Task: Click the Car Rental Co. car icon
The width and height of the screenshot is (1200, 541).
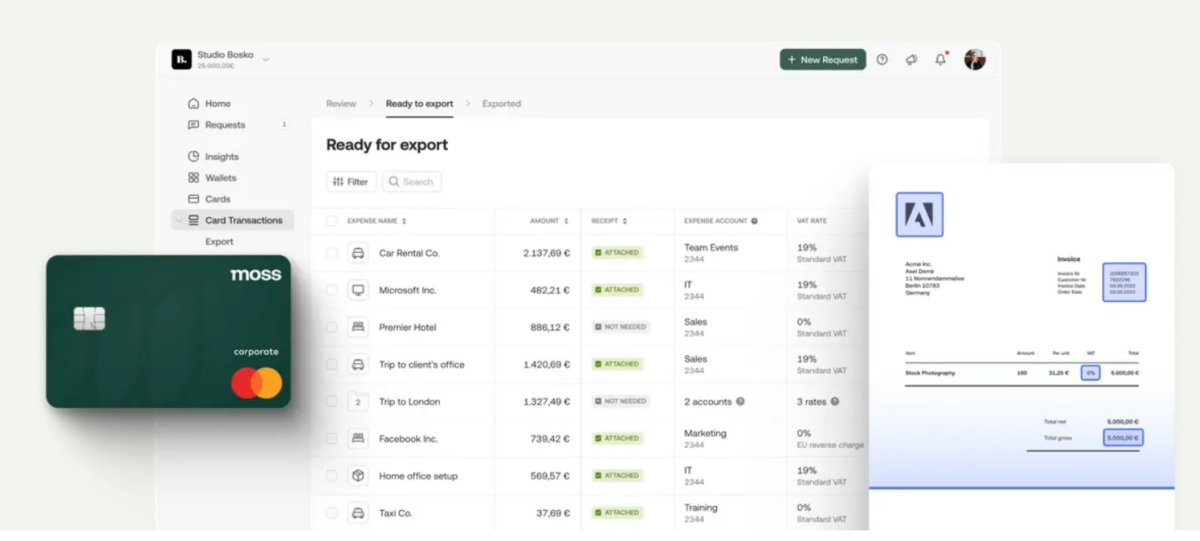Action: pyautogui.click(x=358, y=253)
